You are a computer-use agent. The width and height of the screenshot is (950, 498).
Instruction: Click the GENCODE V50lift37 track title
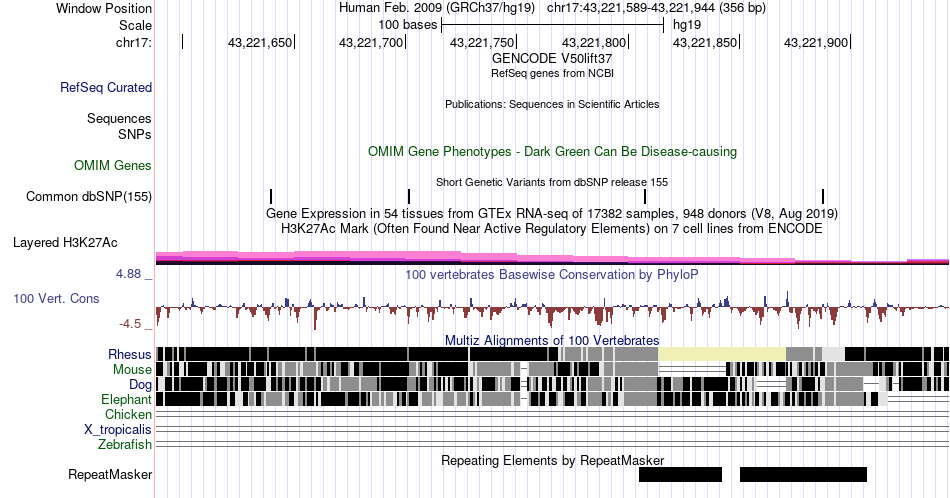coord(552,59)
